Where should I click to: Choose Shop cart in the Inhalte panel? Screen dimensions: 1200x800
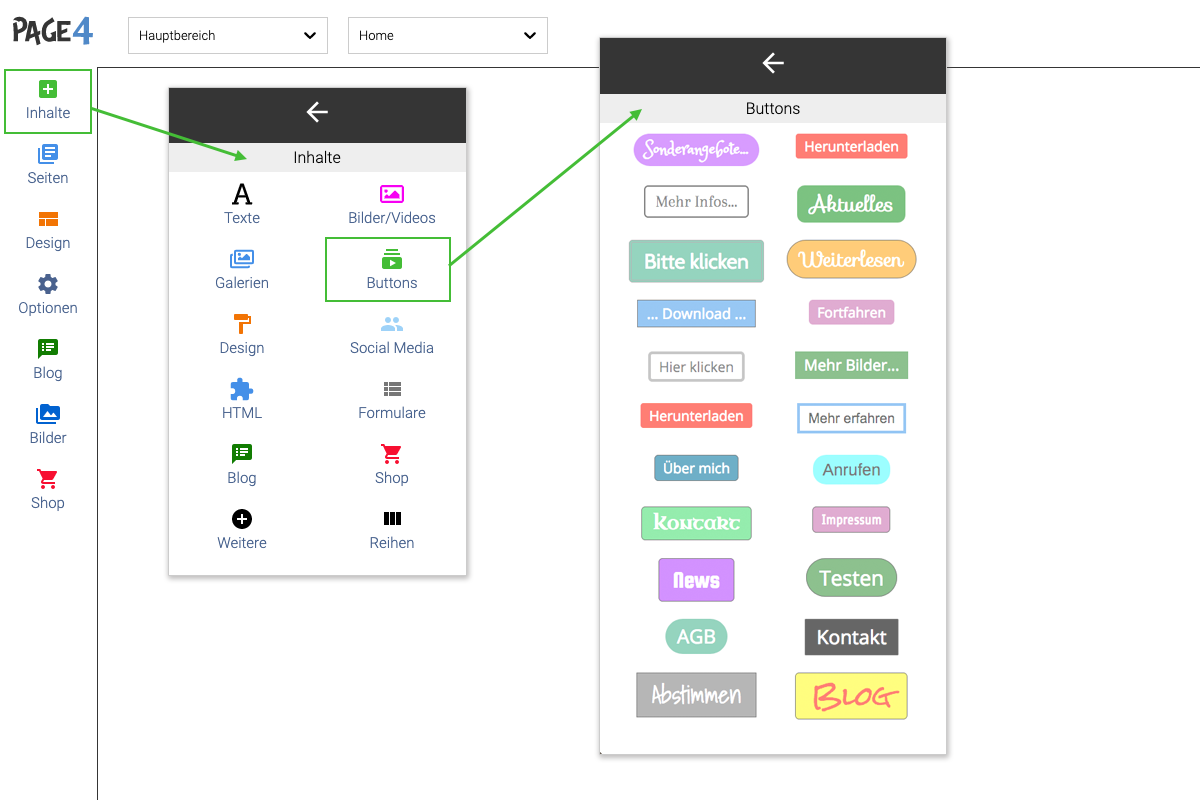pyautogui.click(x=392, y=465)
